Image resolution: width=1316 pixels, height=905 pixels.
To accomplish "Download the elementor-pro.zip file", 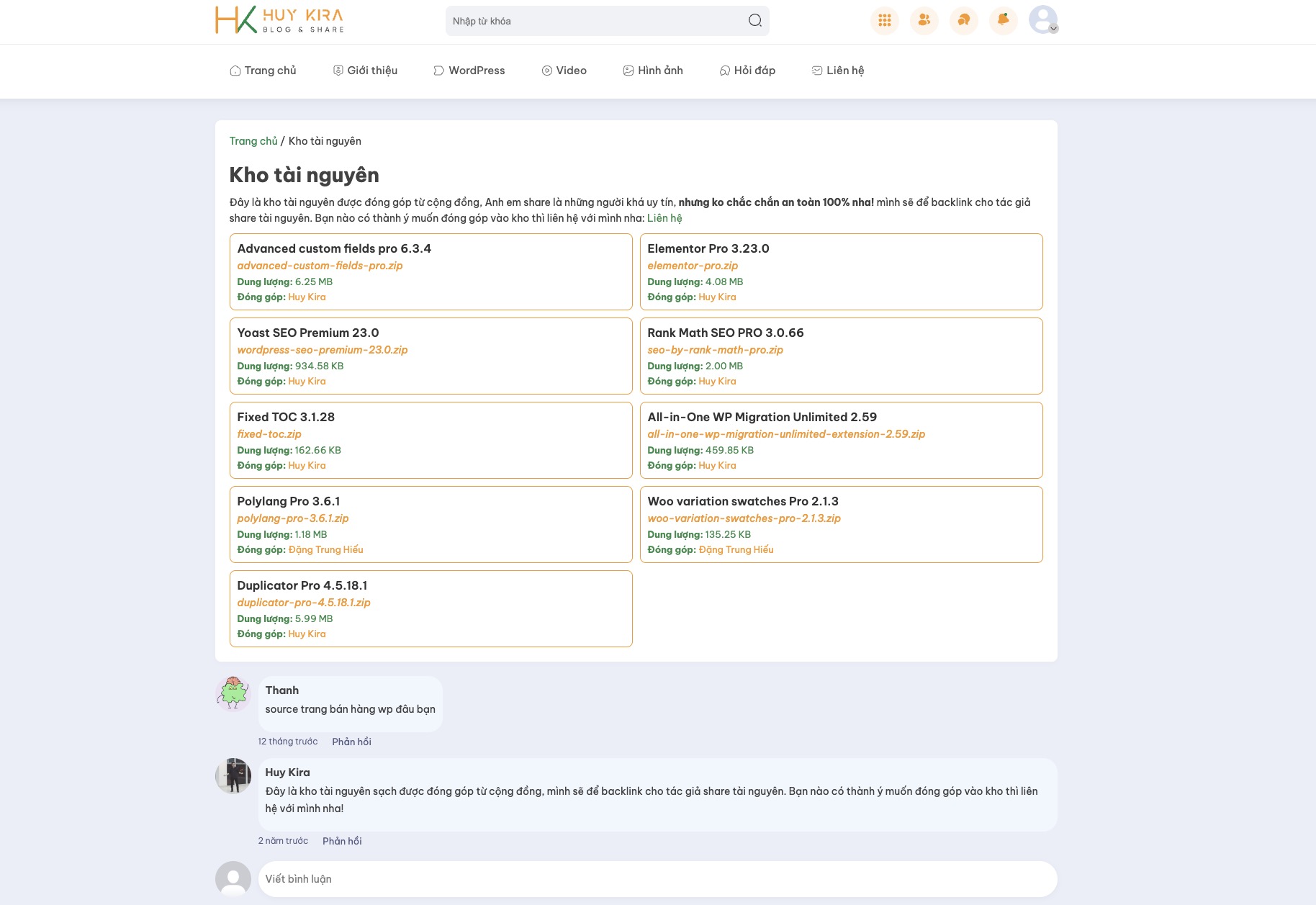I will tap(692, 266).
